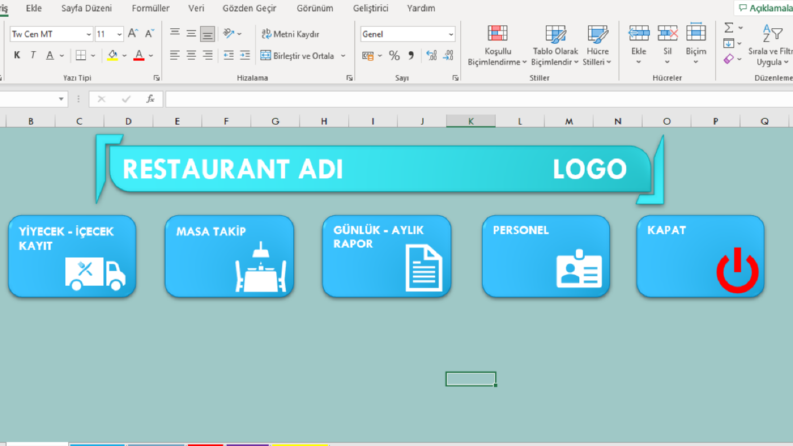Screen dimensions: 793x446
Task: Click insert function fx button
Action: [x=150, y=99]
